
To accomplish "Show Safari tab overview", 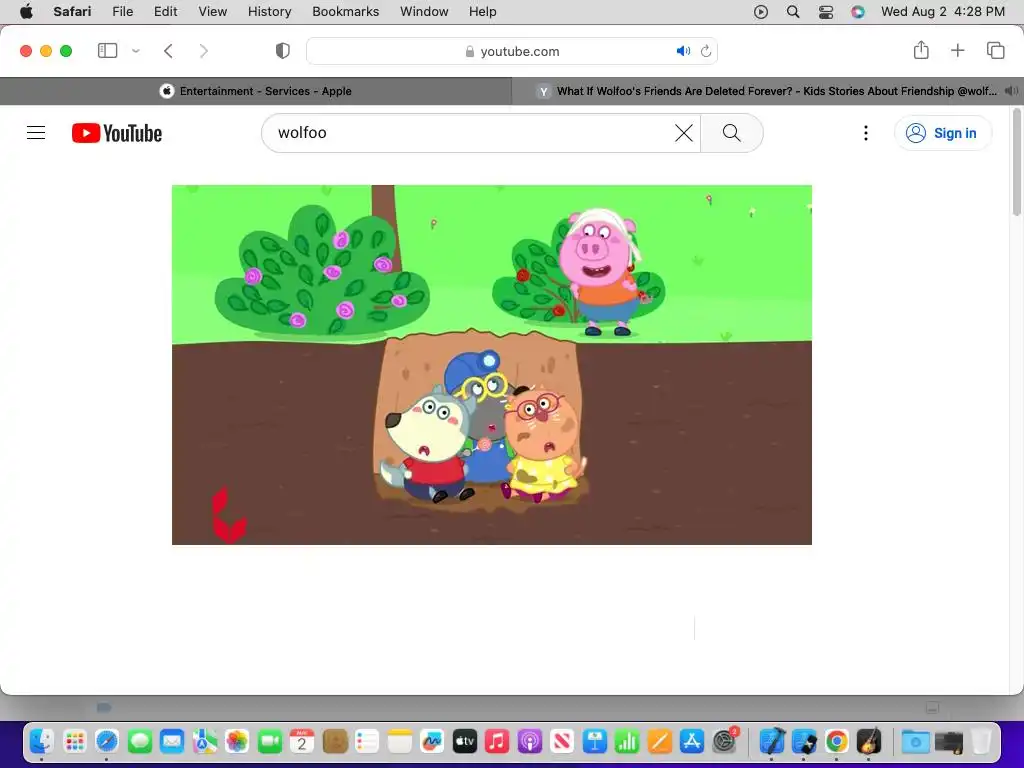I will (x=995, y=50).
